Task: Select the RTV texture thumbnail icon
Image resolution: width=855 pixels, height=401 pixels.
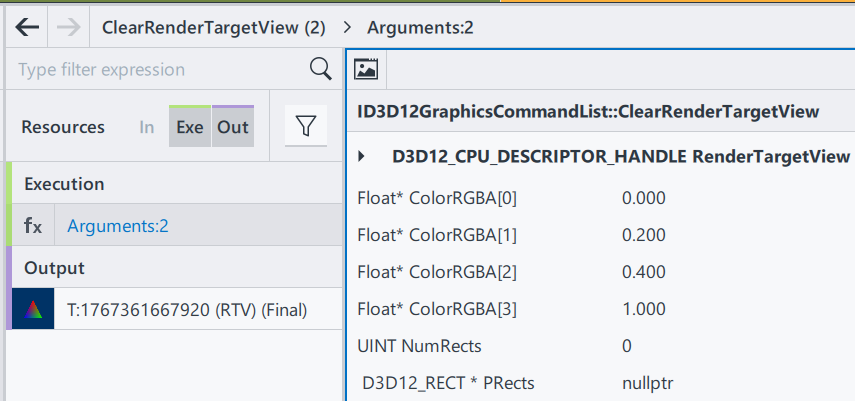Action: point(34,310)
